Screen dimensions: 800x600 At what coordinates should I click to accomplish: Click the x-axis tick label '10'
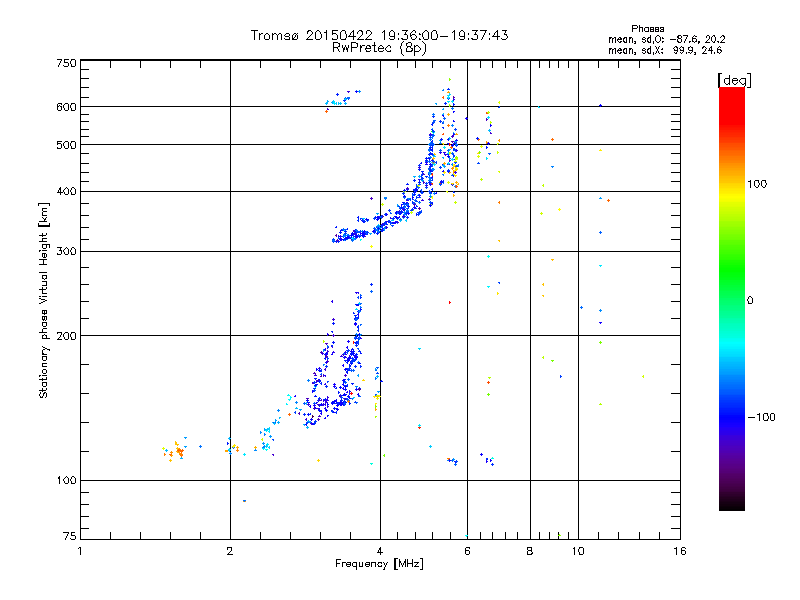(578, 551)
